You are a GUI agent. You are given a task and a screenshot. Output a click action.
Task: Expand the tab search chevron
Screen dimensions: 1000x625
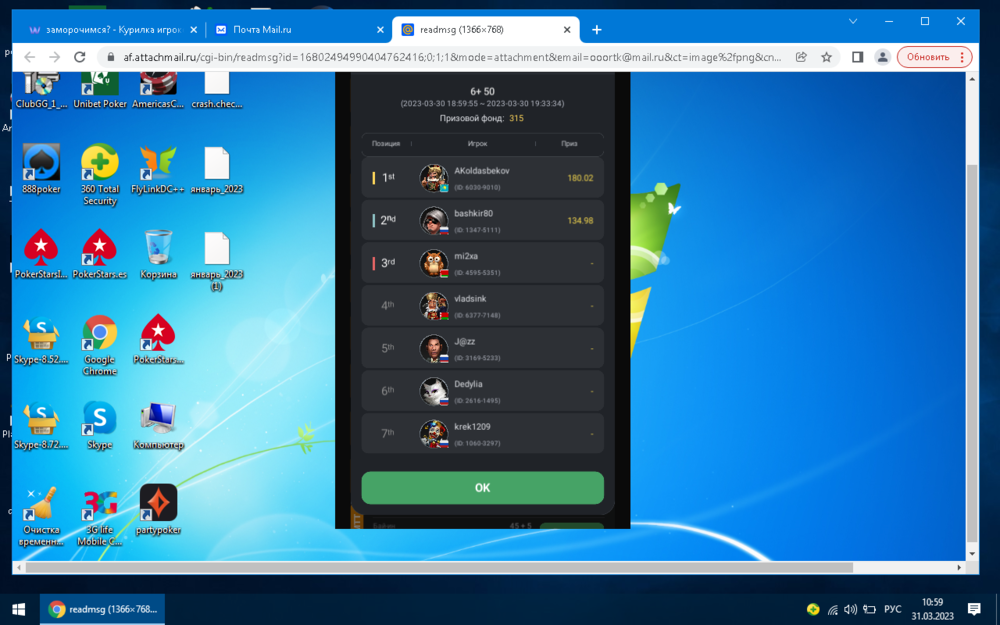click(853, 21)
